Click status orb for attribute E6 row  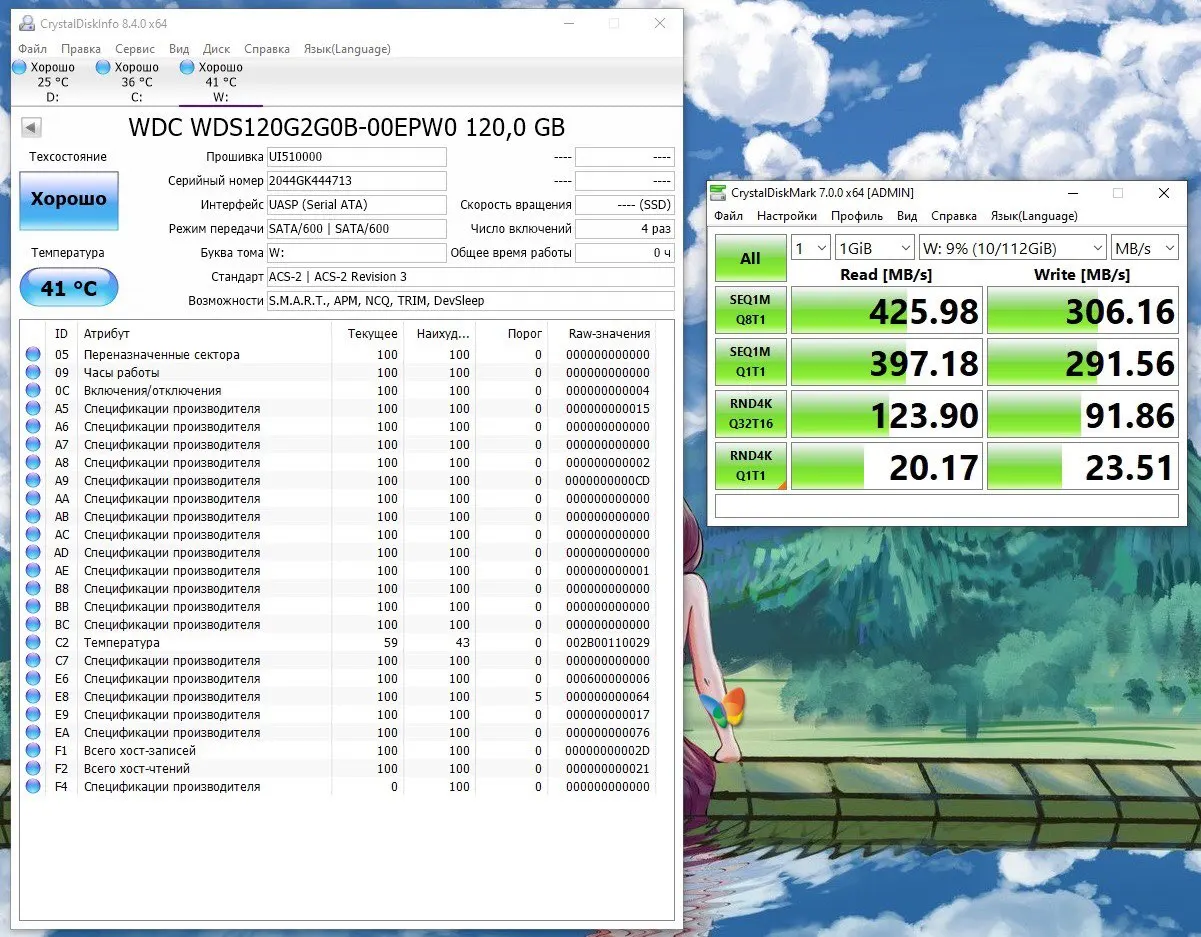pyautogui.click(x=33, y=679)
